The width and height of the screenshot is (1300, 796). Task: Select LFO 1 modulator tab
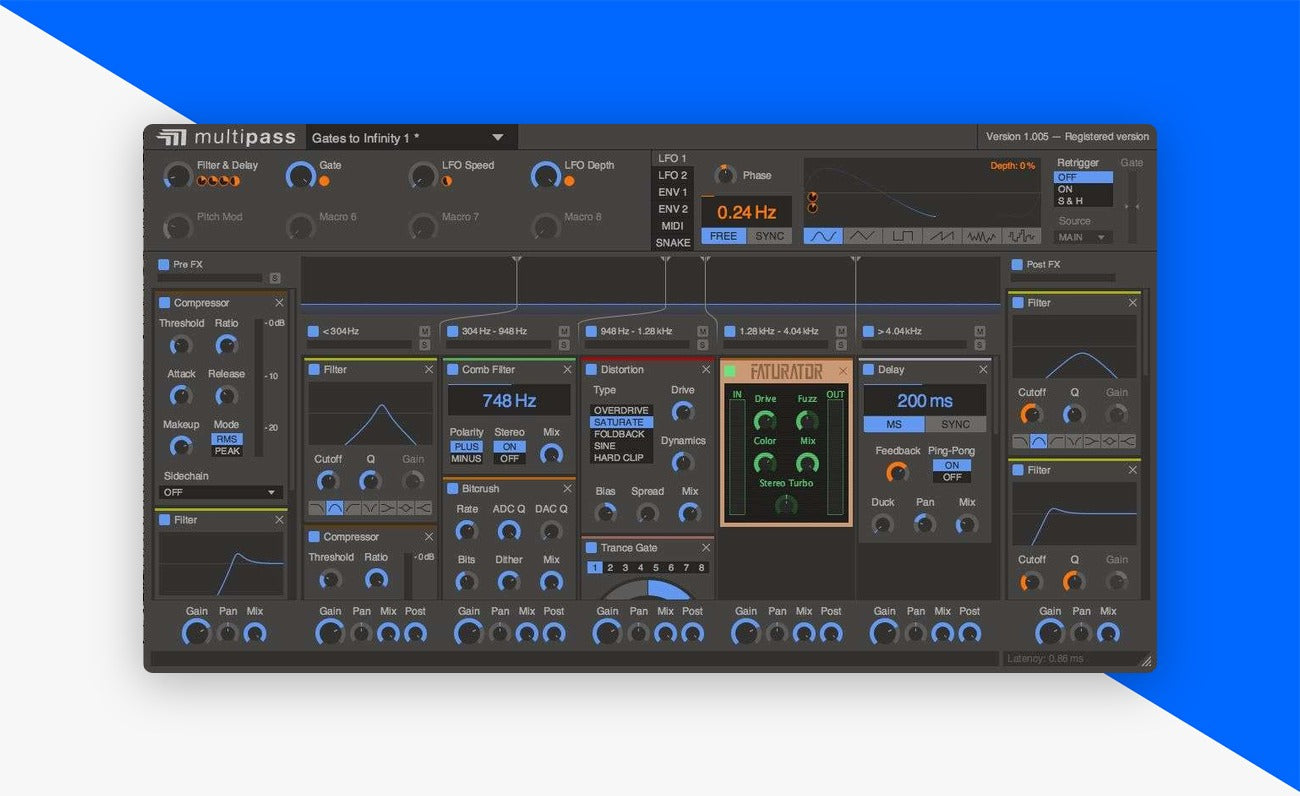pos(672,158)
